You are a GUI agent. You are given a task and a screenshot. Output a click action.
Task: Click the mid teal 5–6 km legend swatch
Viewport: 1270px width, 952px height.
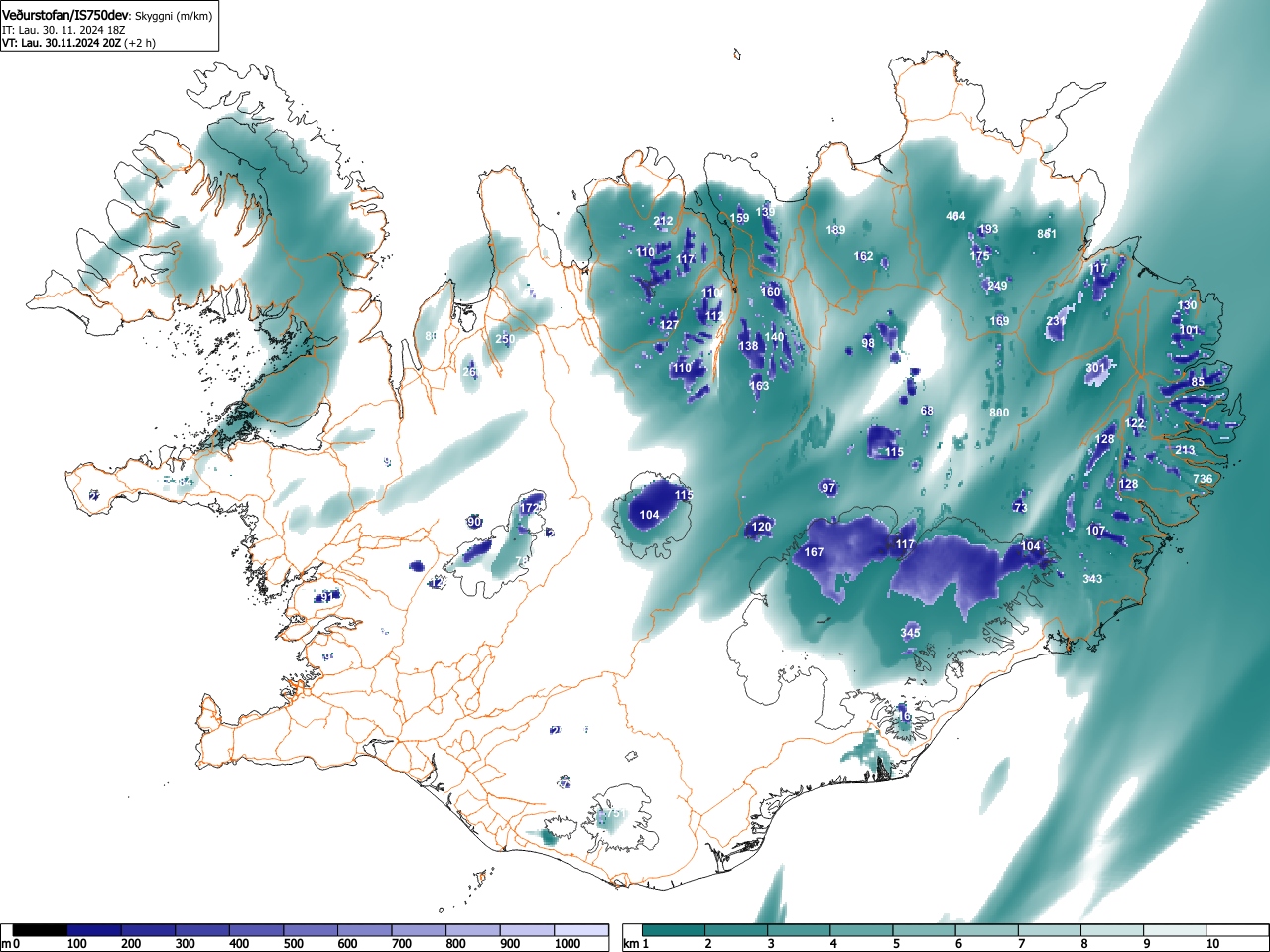(927, 930)
